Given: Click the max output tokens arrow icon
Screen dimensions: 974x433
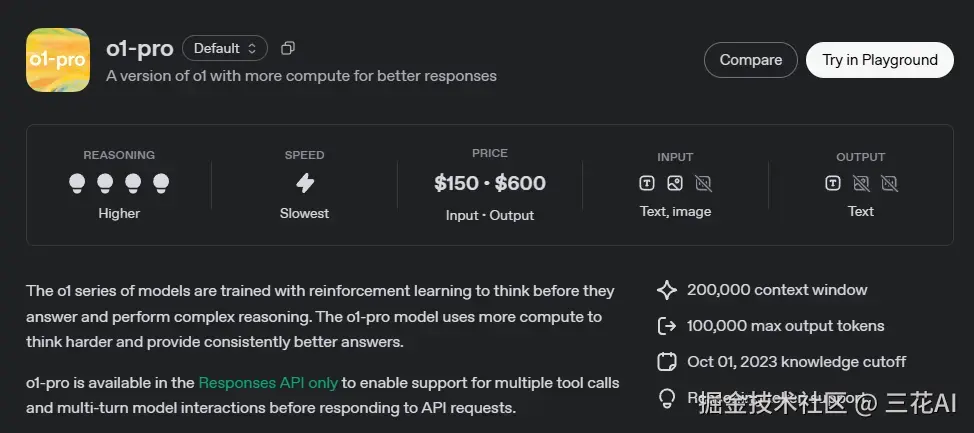Looking at the screenshot, I should pyautogui.click(x=667, y=326).
